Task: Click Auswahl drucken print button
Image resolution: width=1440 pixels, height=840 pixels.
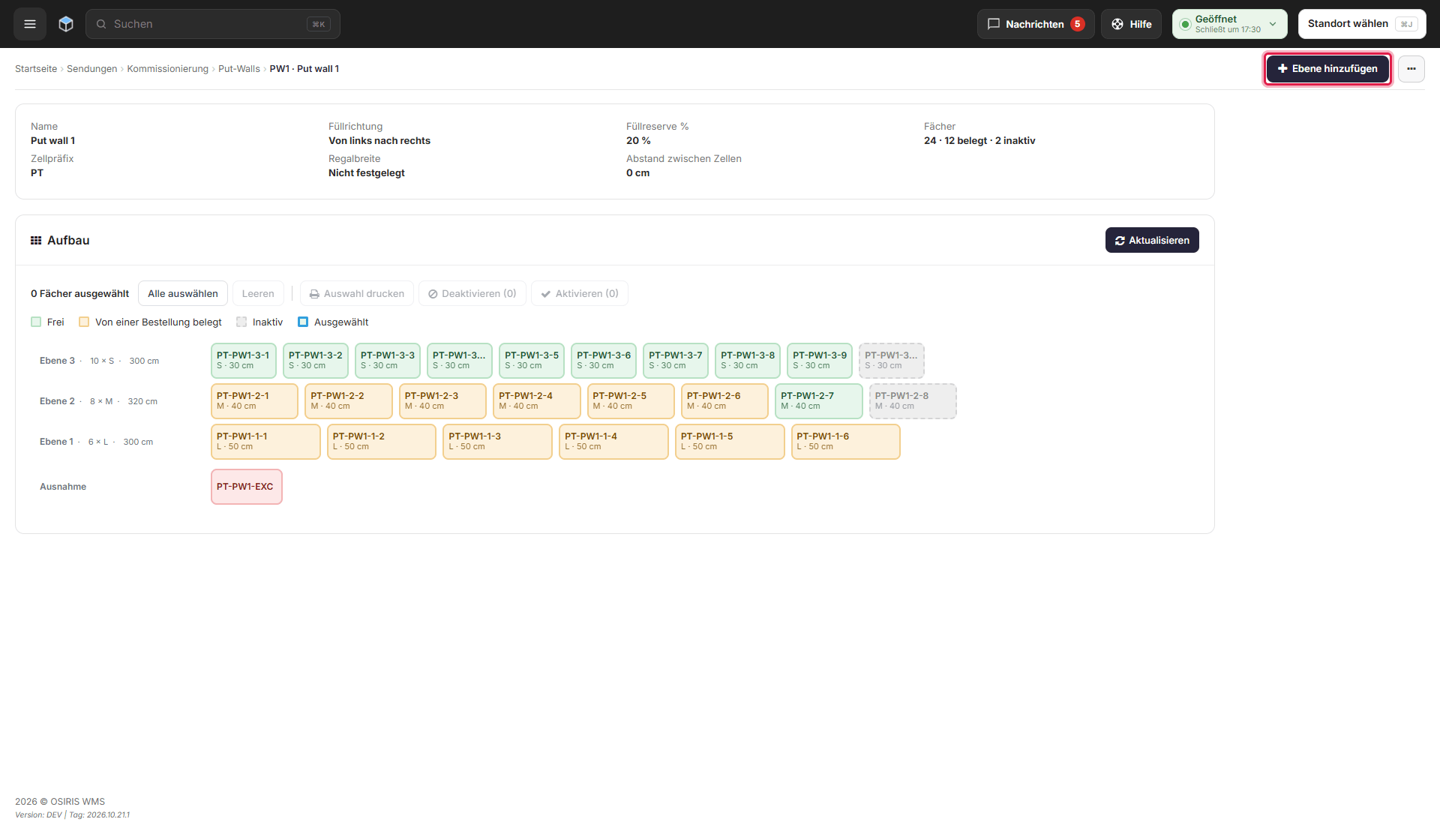Action: tap(357, 294)
